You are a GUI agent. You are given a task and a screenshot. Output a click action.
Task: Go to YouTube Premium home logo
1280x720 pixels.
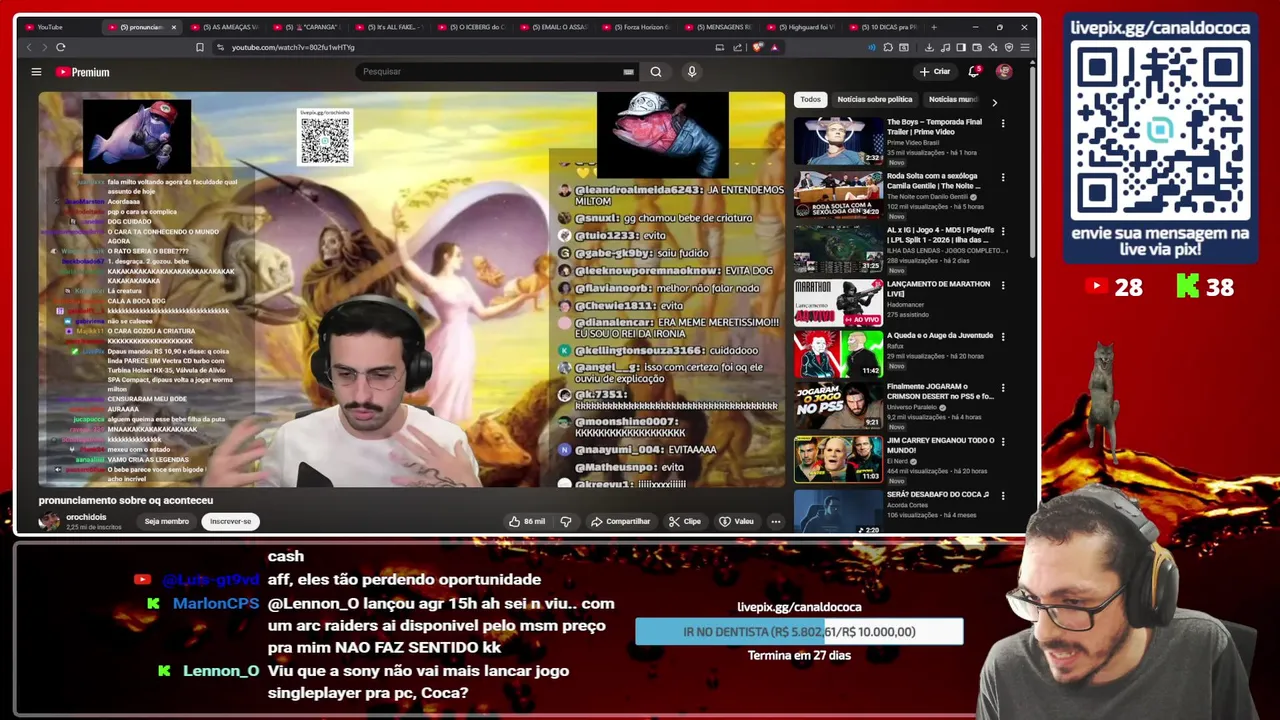83,72
